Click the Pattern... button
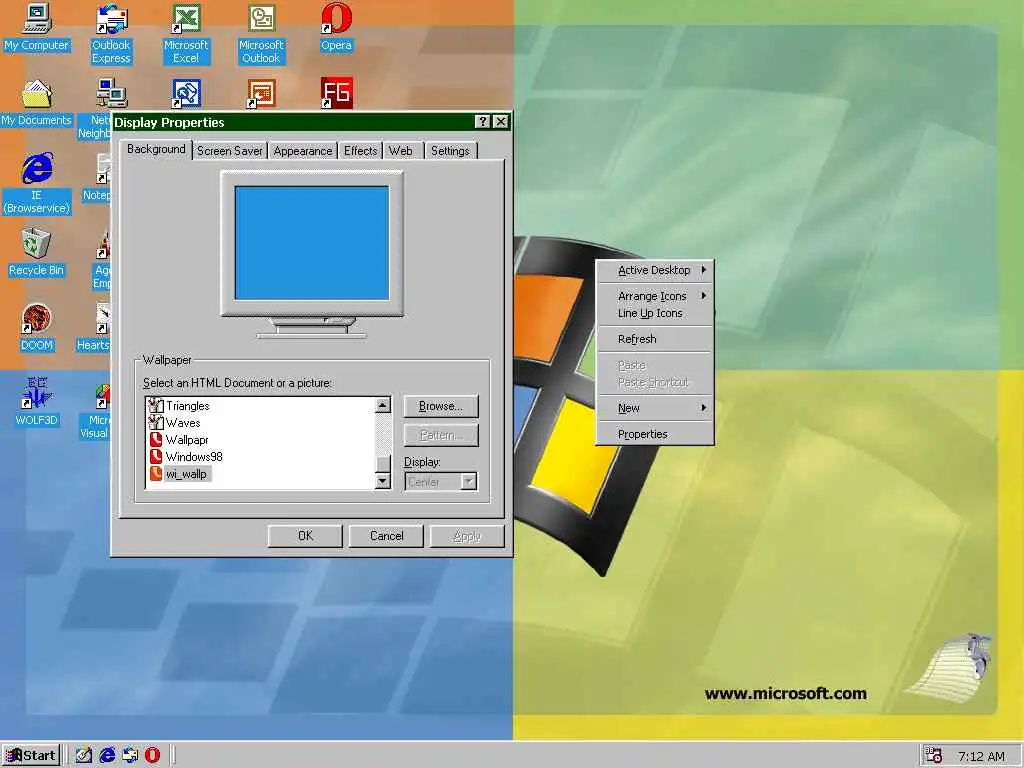The image size is (1024, 768). [x=441, y=435]
